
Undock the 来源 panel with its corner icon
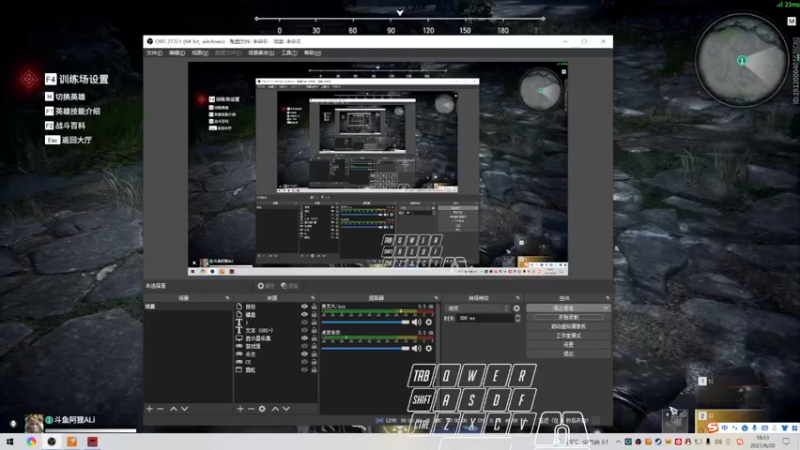(x=313, y=297)
